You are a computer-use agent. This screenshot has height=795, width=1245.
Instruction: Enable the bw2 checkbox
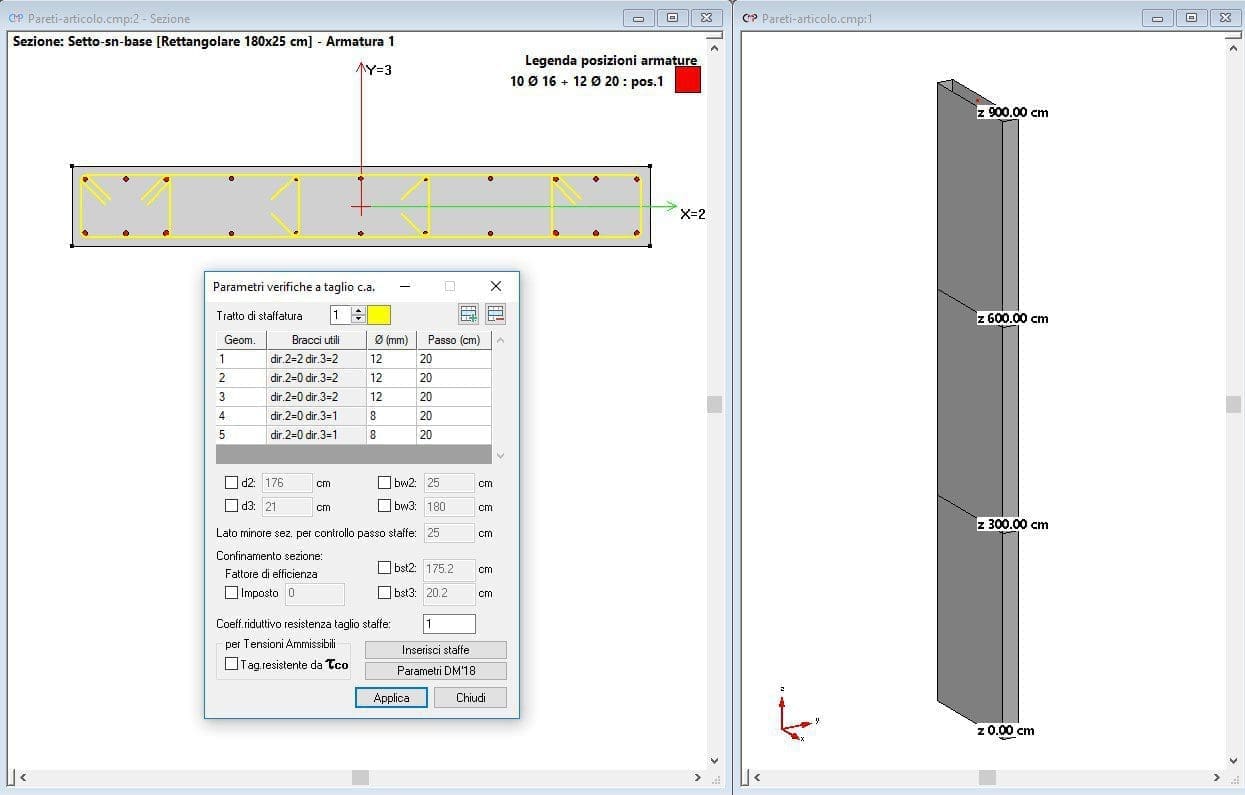pos(384,483)
